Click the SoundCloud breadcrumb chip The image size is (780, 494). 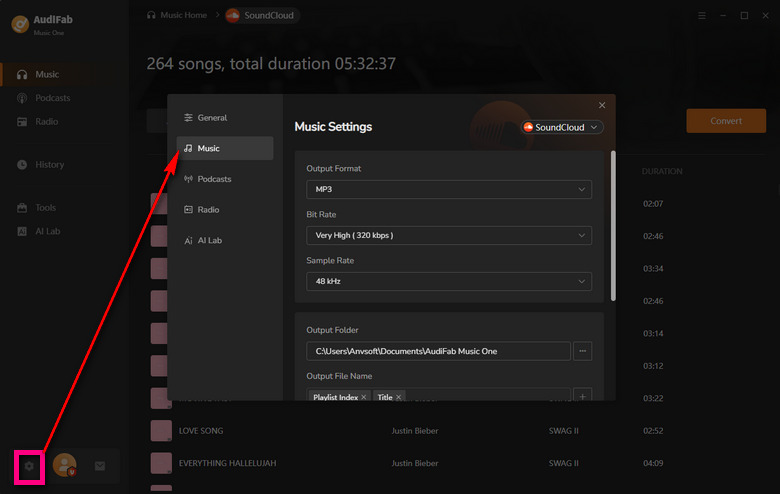pyautogui.click(x=262, y=15)
